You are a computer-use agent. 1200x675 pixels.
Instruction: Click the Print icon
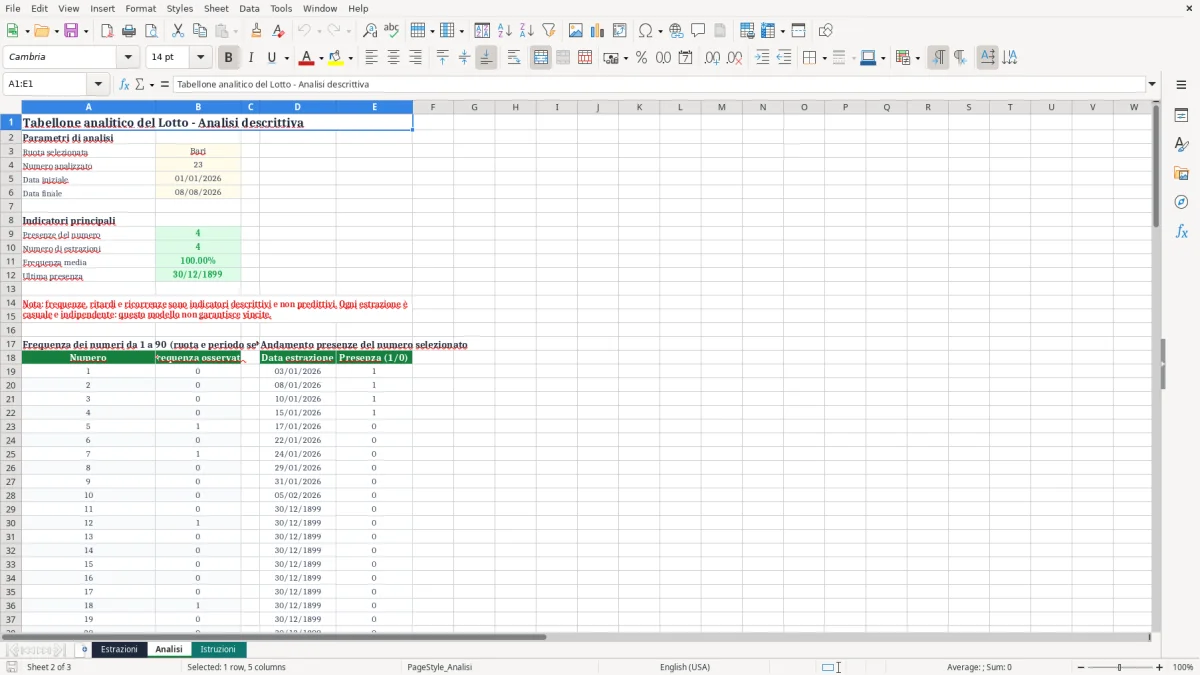click(129, 31)
